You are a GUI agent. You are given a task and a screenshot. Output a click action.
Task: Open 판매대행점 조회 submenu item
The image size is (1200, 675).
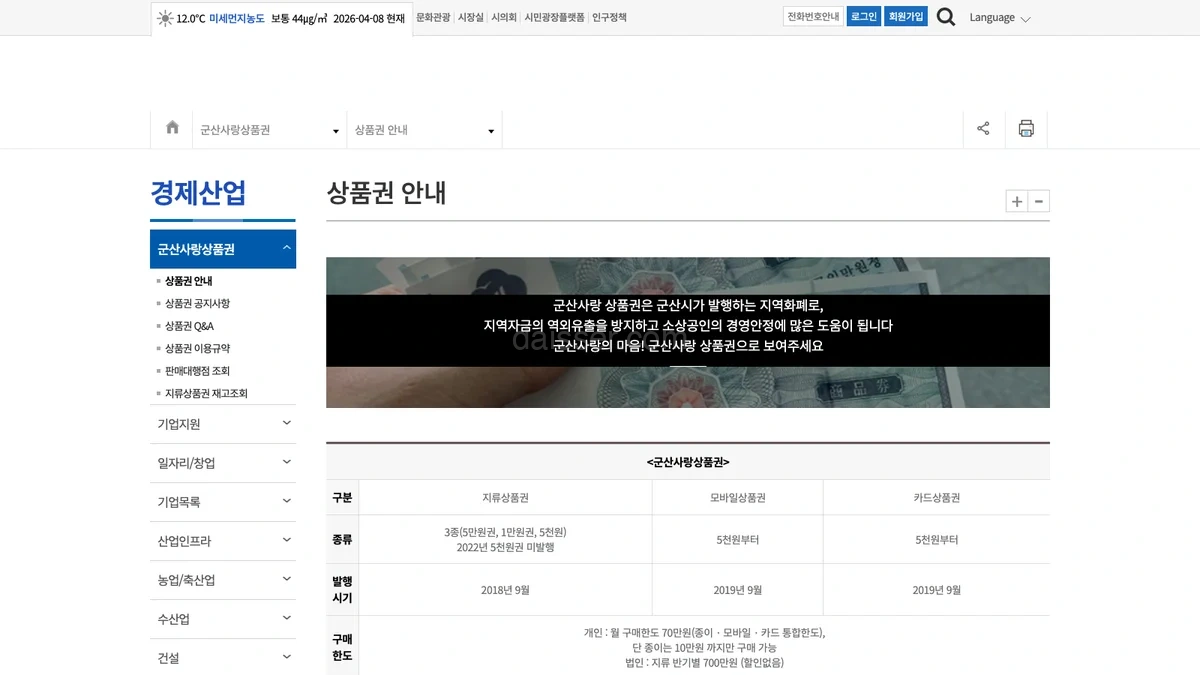pyautogui.click(x=197, y=371)
